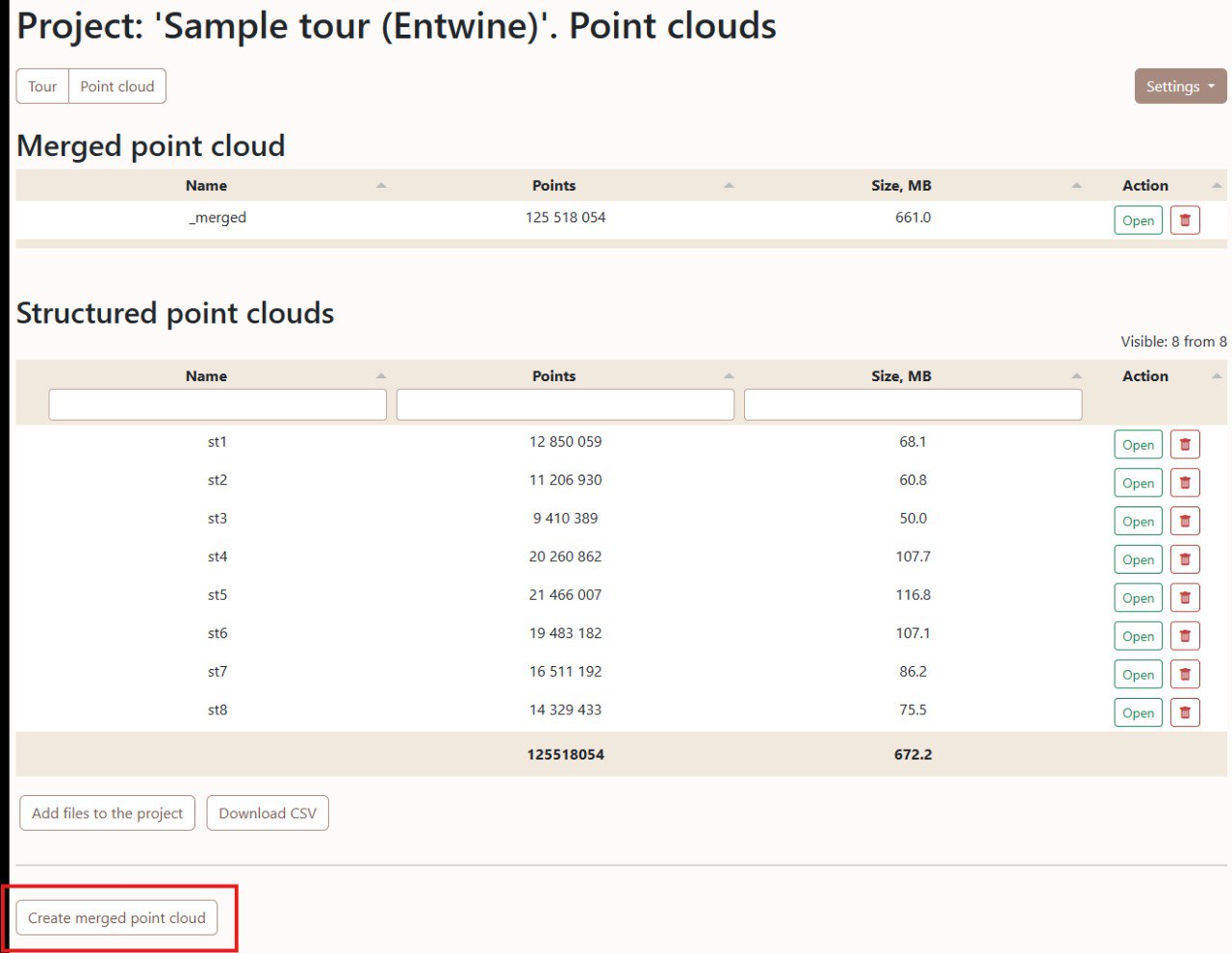Remove st5 with the trash icon

pos(1185,598)
